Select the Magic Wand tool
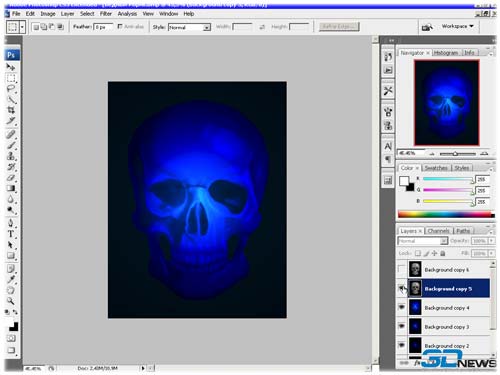This screenshot has width=500, height=375. point(11,100)
